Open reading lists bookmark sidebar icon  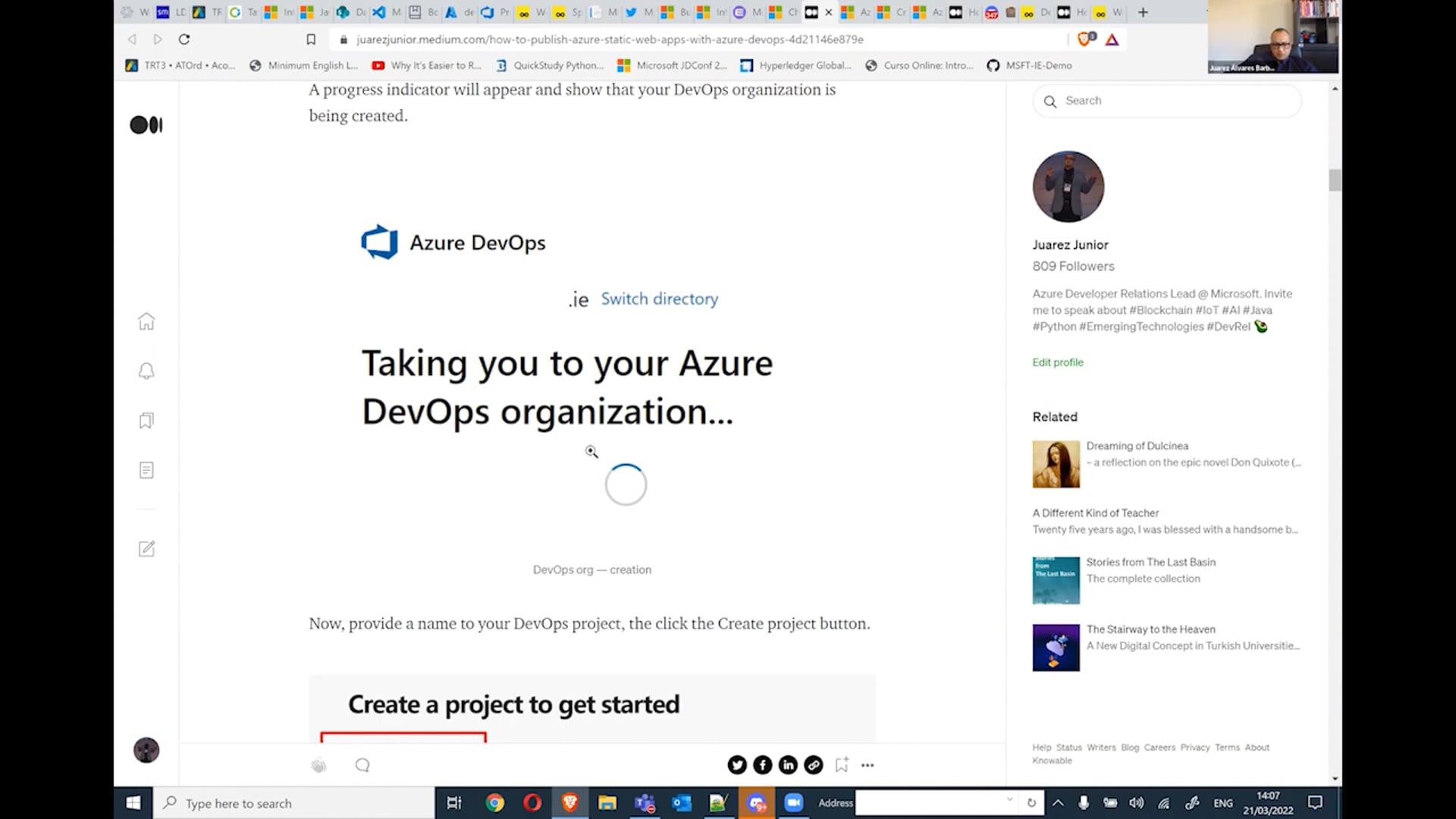146,421
